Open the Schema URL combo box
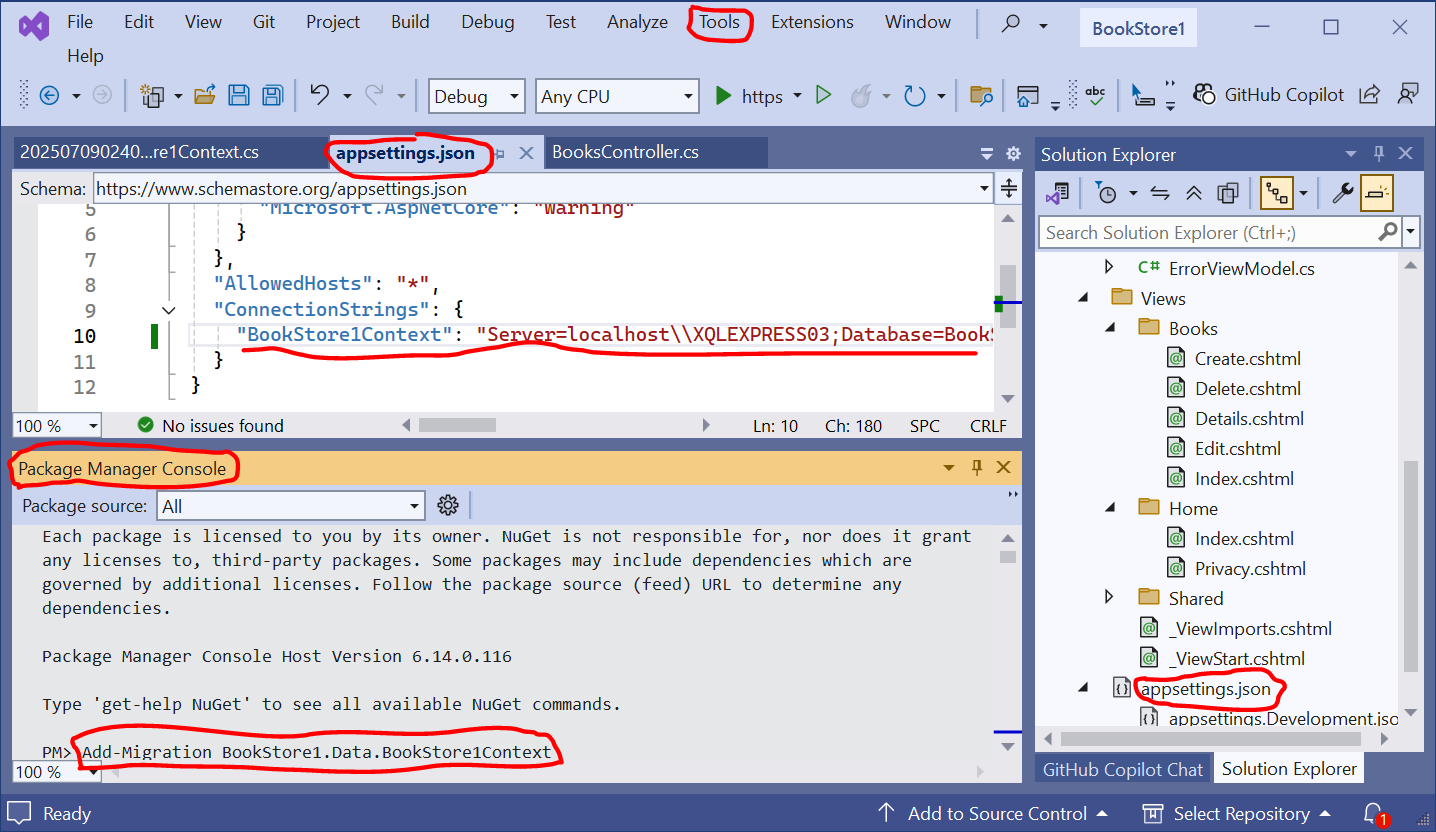Viewport: 1436px width, 832px height. point(543,188)
